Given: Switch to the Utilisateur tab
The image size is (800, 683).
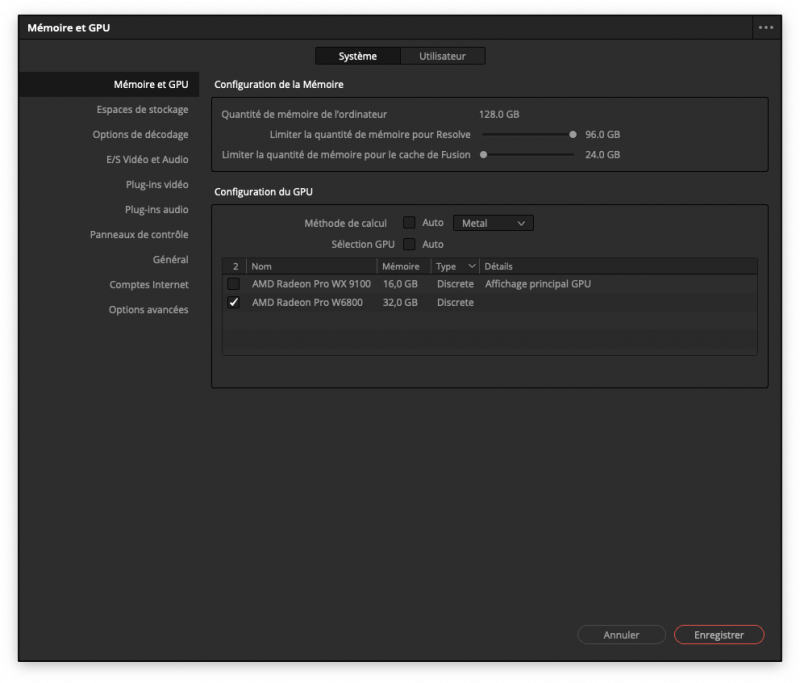Looking at the screenshot, I should 442,57.
